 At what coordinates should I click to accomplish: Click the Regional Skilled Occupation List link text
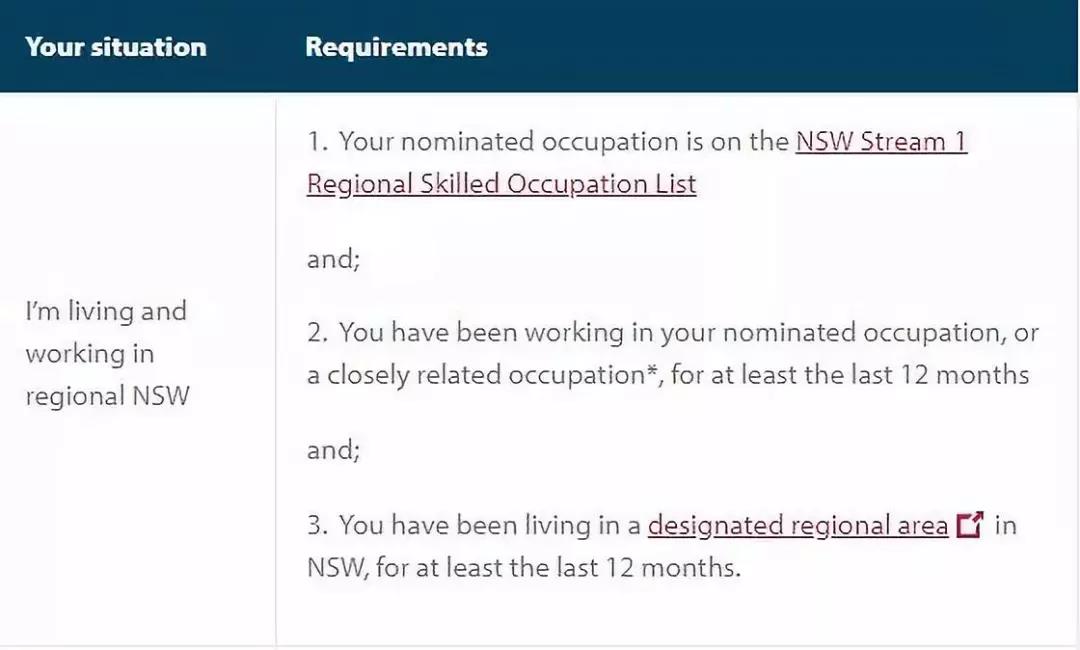[x=501, y=185]
